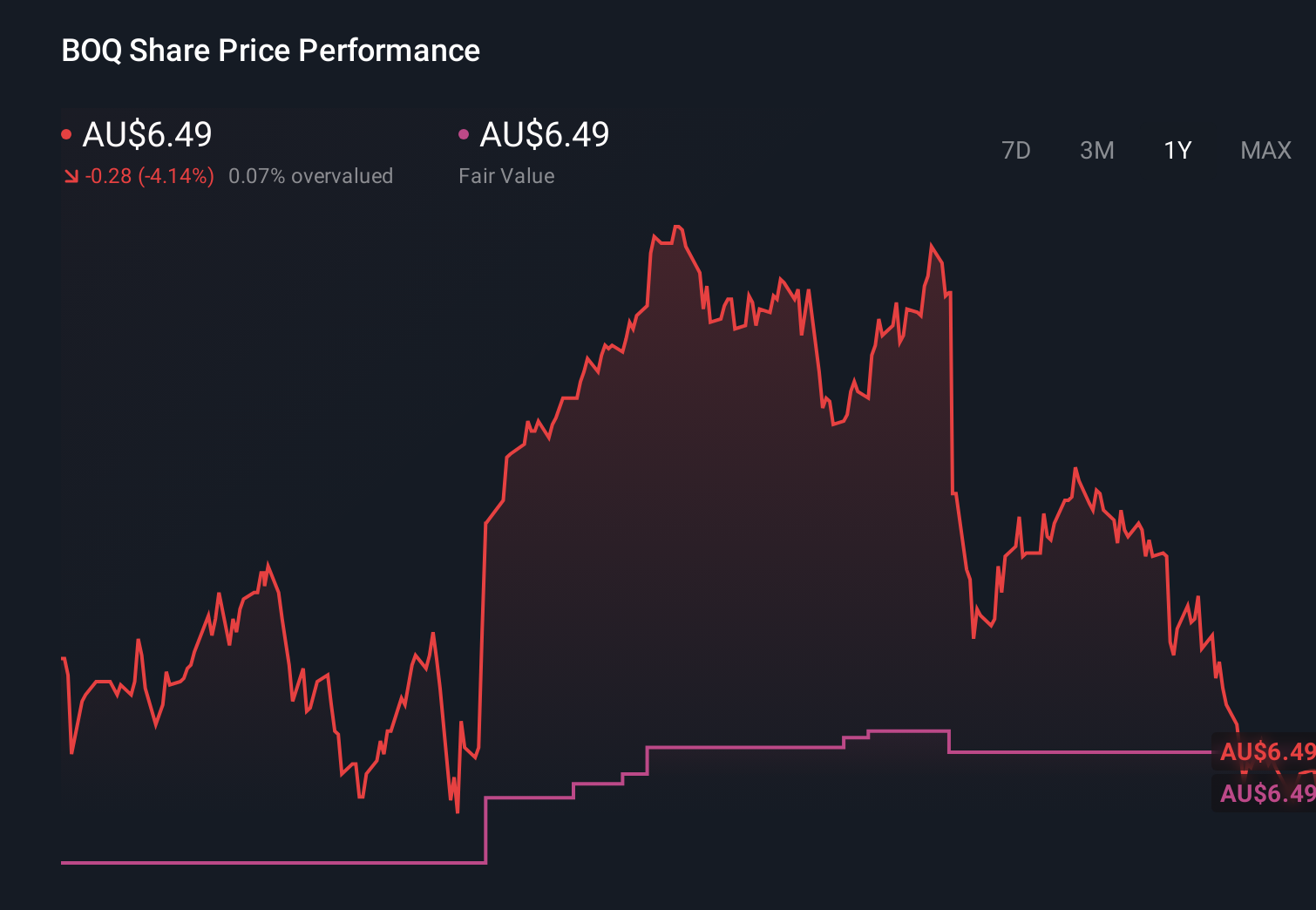
Task: Open the MAX historical range
Action: (x=1265, y=151)
